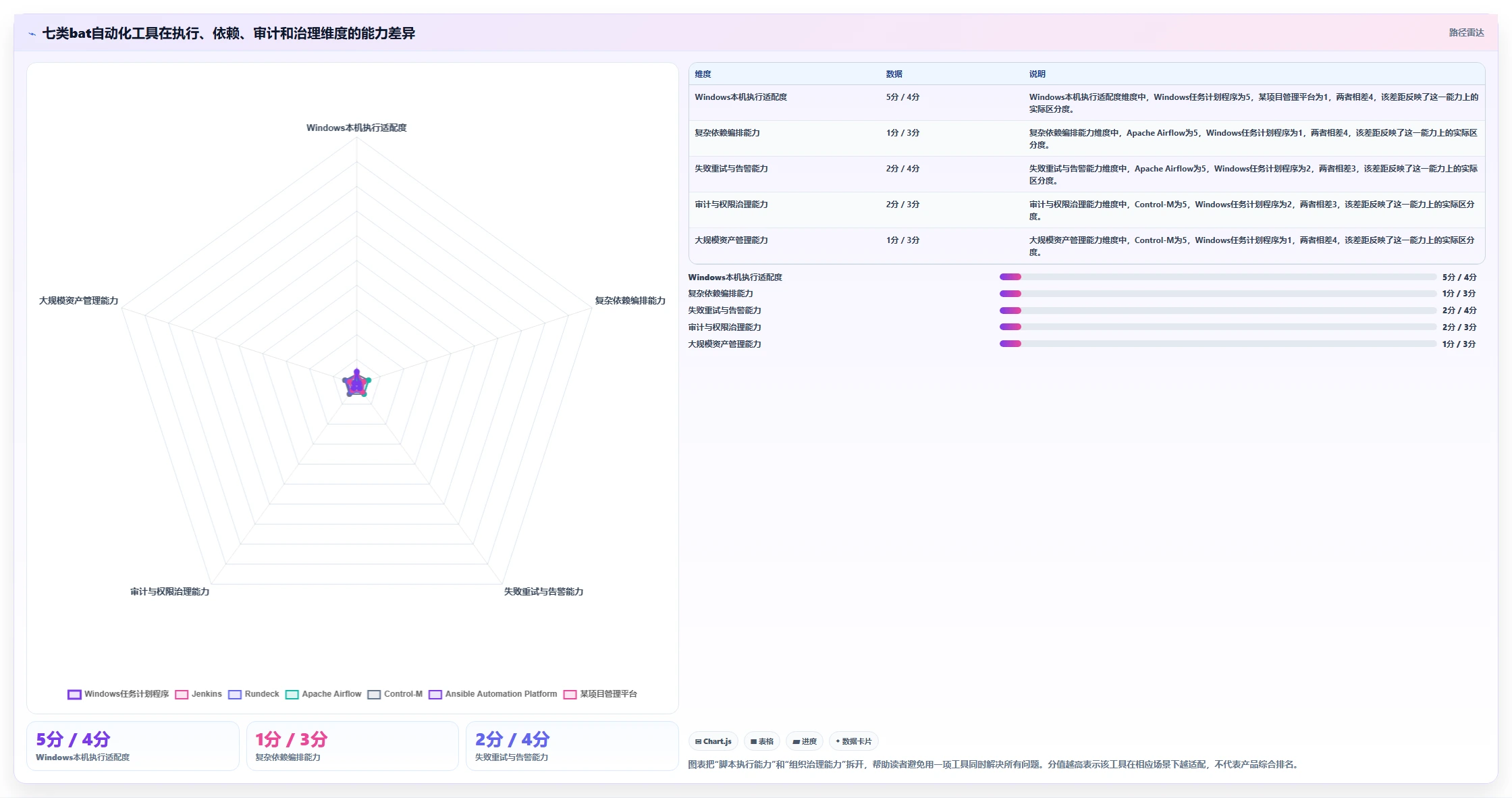Open the 2分 / 4分 data card

point(572,746)
